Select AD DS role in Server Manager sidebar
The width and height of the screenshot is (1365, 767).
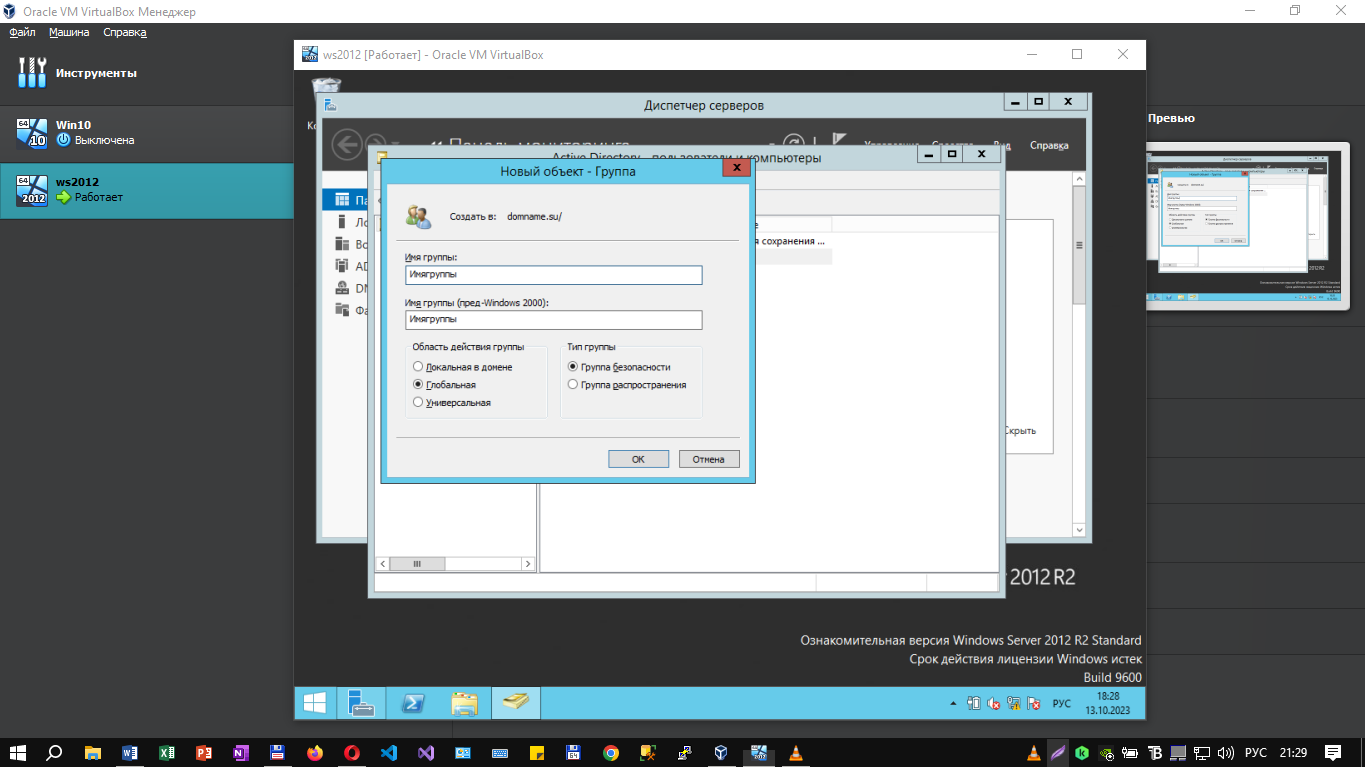tap(343, 266)
